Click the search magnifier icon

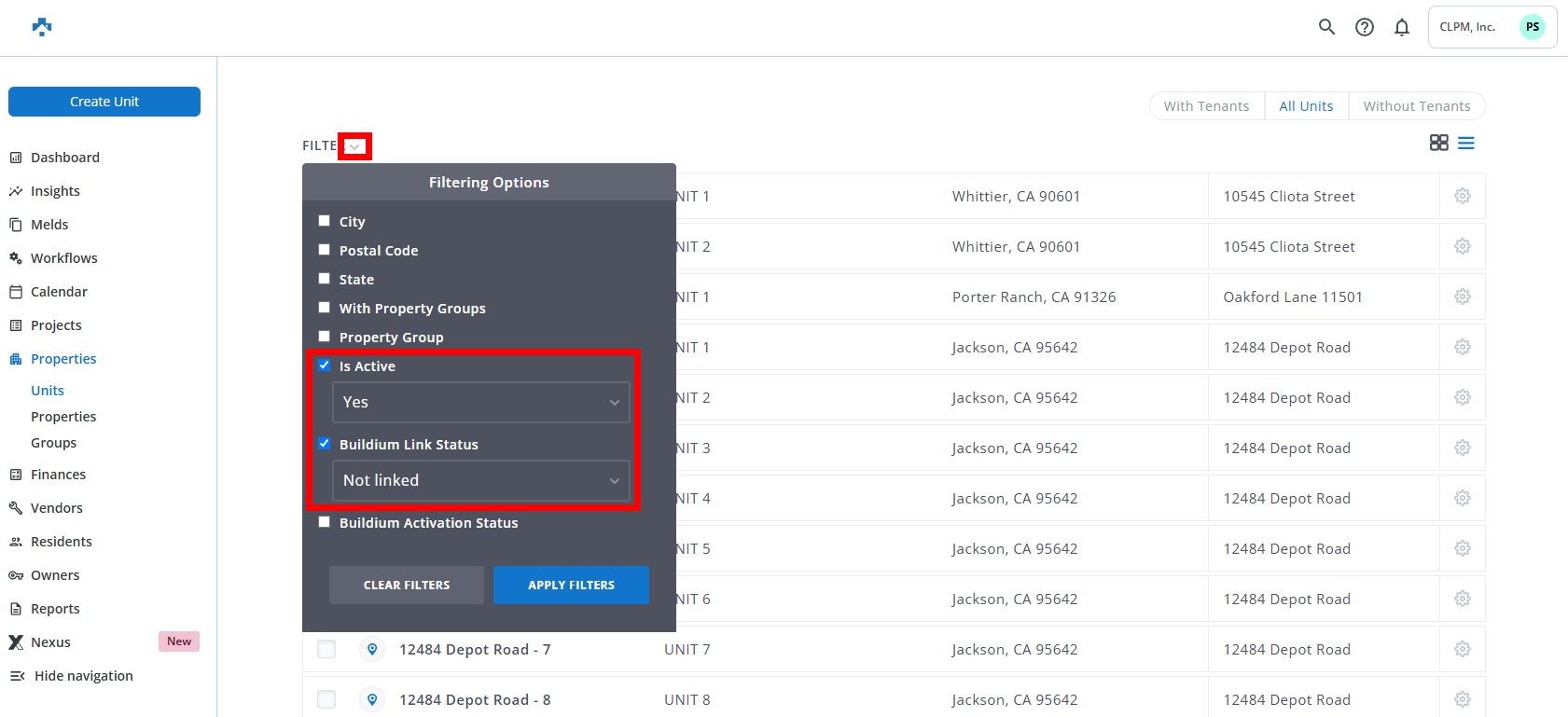point(1326,27)
